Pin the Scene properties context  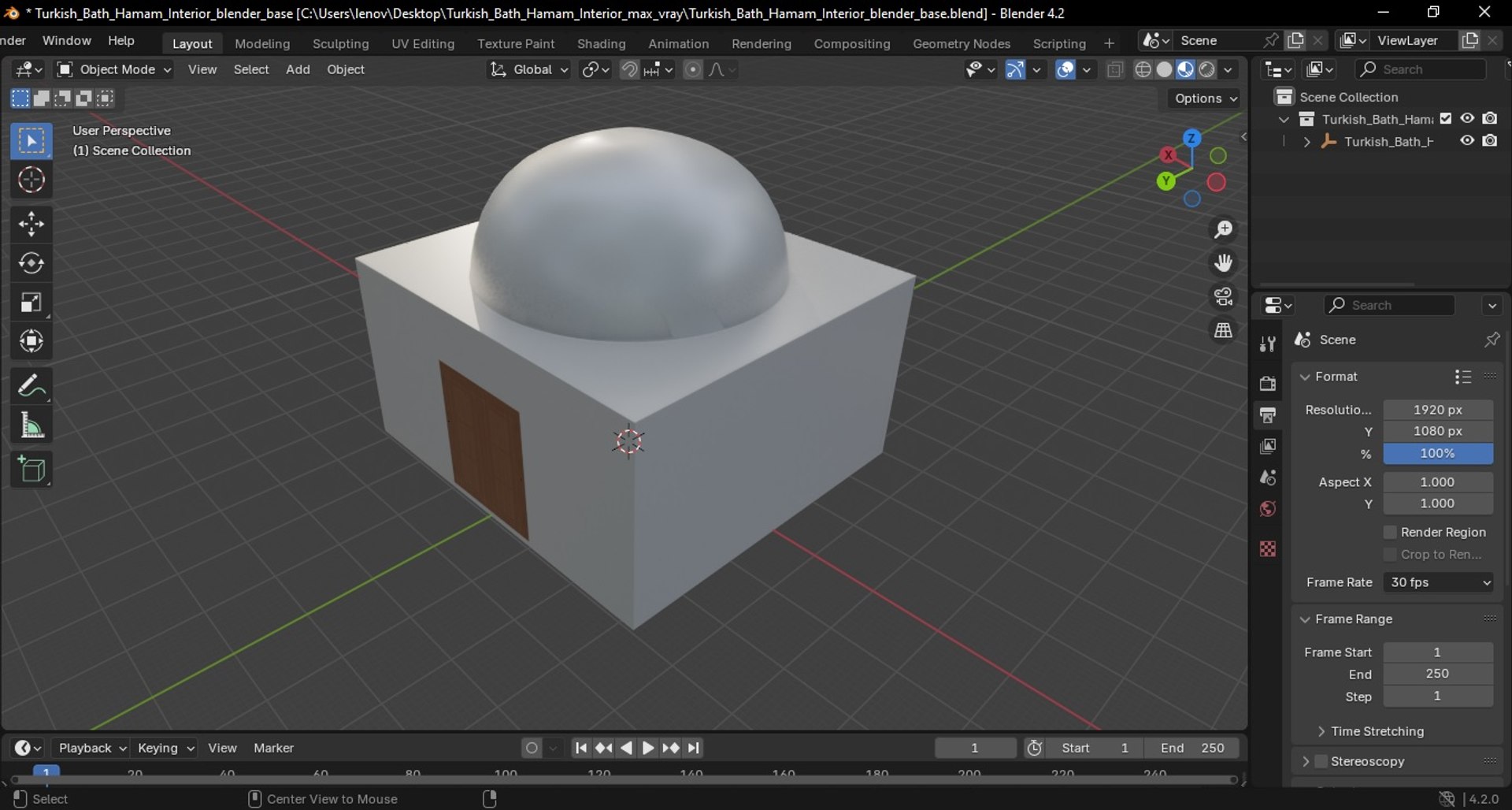[1492, 340]
